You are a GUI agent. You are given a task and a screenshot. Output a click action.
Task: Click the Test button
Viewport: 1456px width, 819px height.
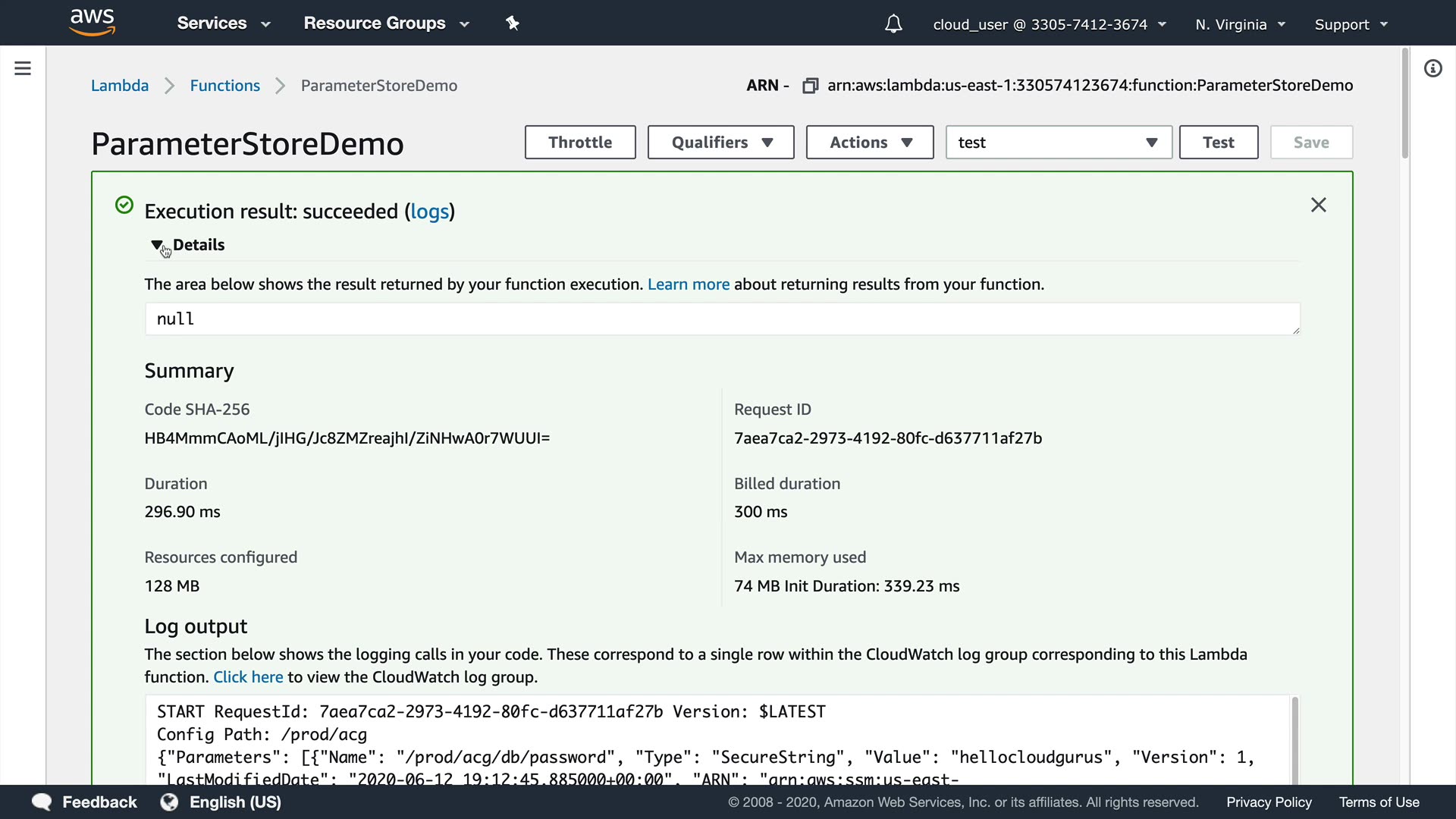tap(1218, 143)
